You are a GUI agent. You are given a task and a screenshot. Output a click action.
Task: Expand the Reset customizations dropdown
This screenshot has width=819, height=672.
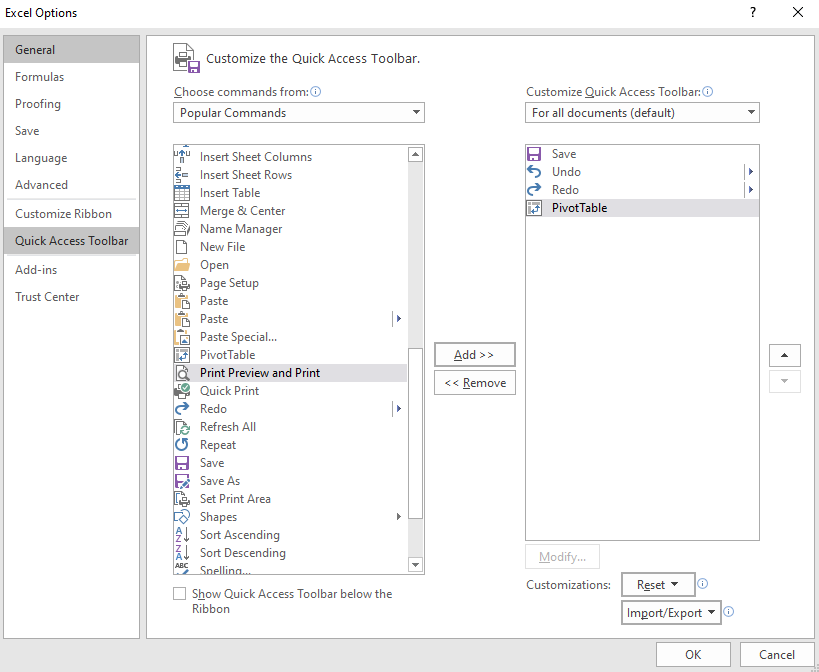[658, 585]
